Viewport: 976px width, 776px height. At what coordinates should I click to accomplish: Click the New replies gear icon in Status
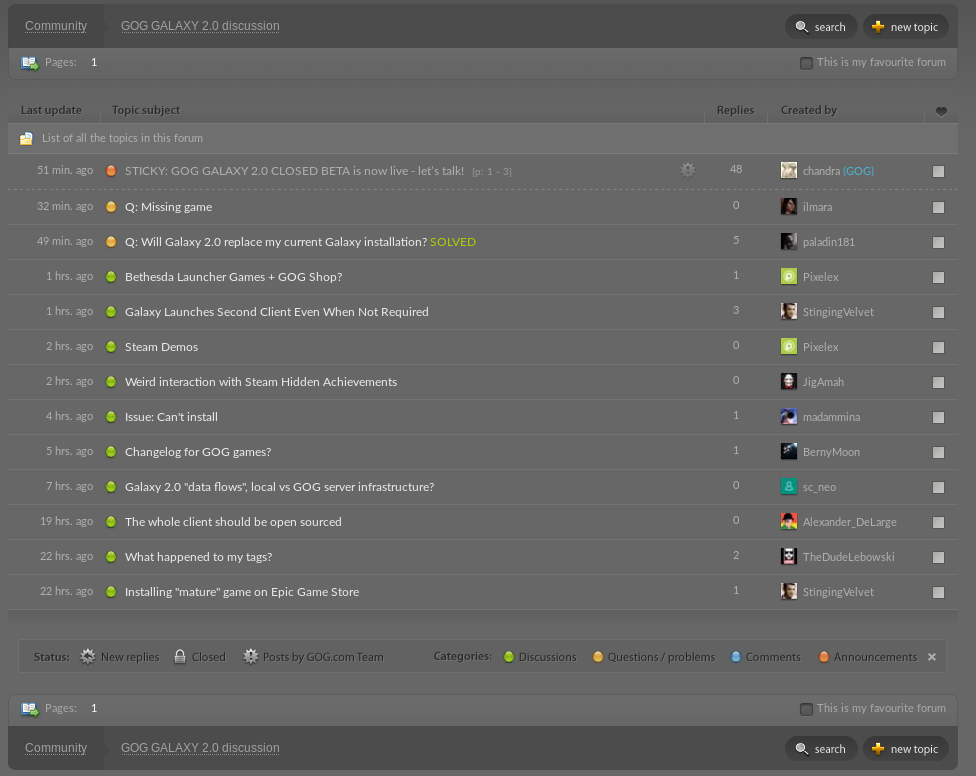click(x=88, y=657)
